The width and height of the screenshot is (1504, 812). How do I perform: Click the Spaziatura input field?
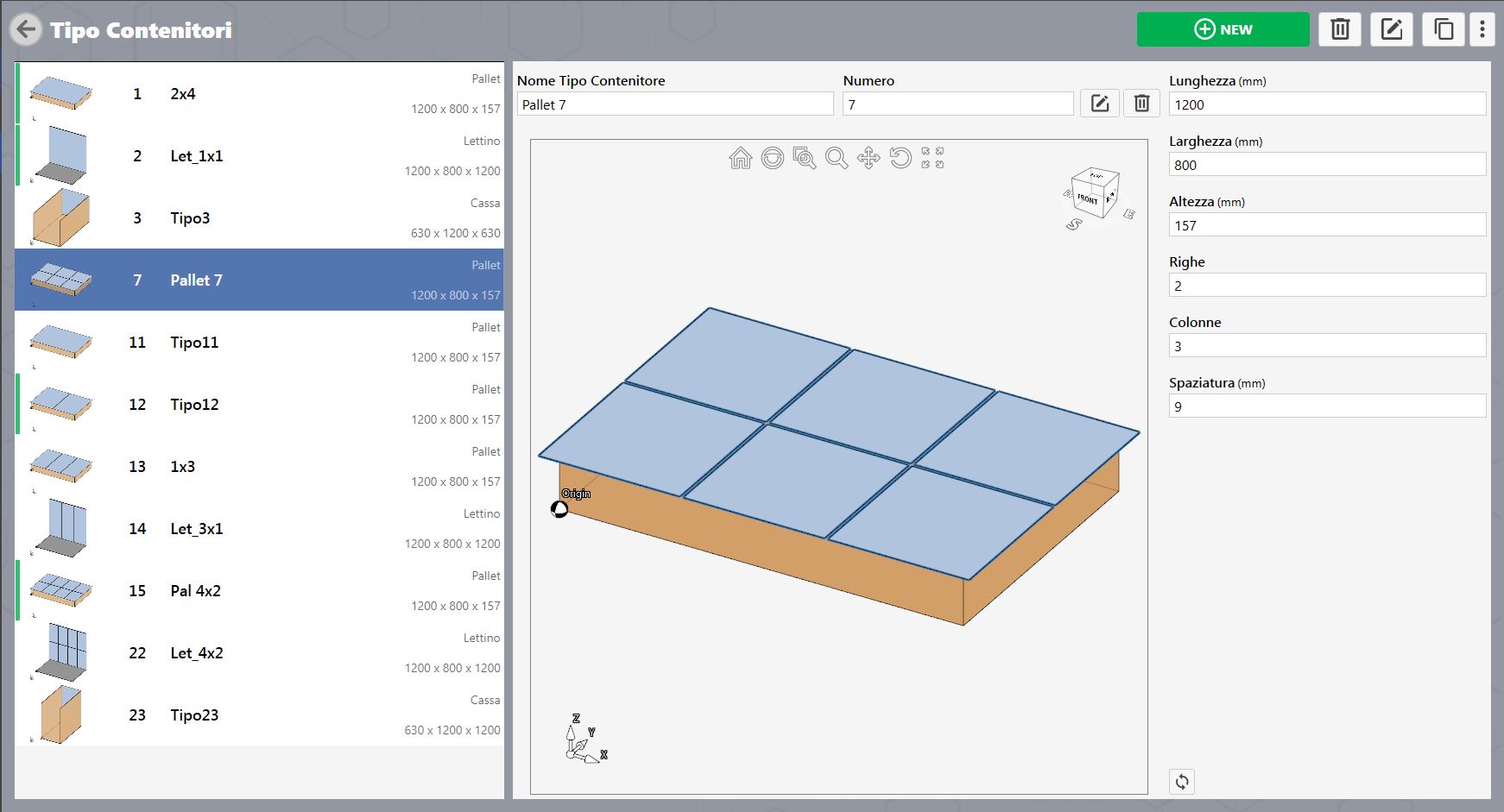tap(1327, 406)
